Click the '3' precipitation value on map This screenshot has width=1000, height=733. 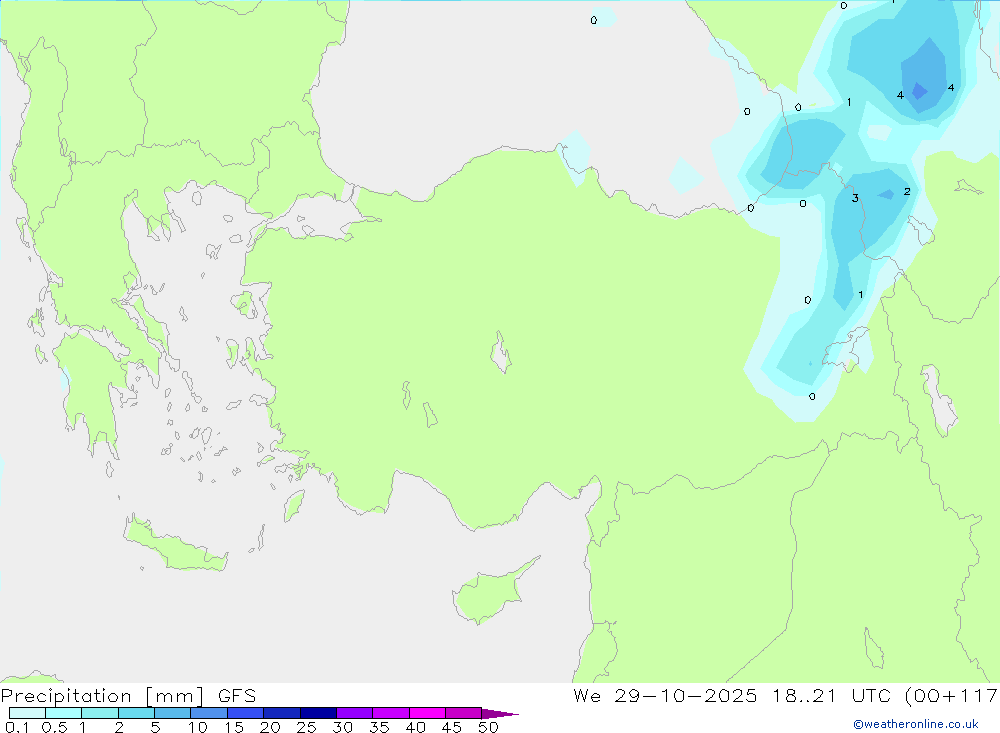coord(855,198)
